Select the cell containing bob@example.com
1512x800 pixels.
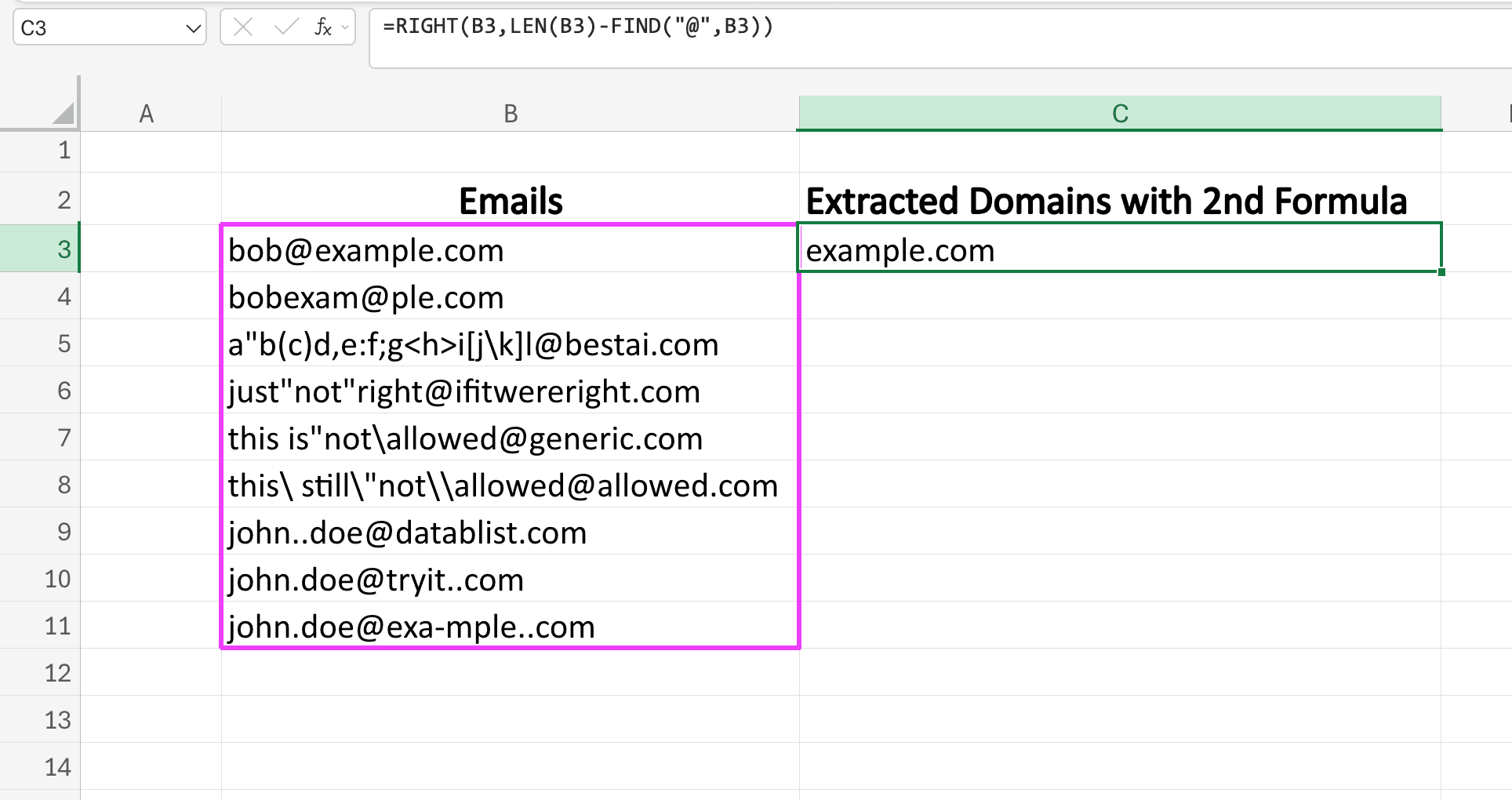(x=511, y=249)
